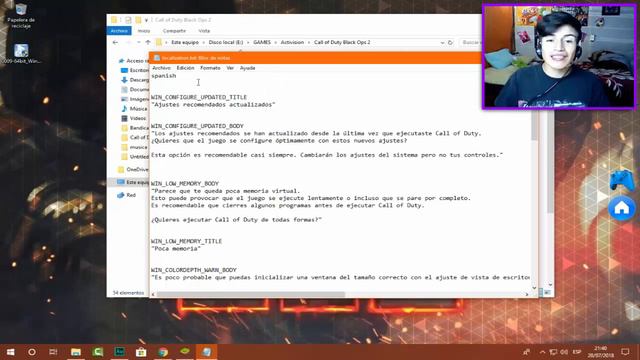
Task: Open the recent locations dropdown in Explorer
Action: [x=139, y=42]
